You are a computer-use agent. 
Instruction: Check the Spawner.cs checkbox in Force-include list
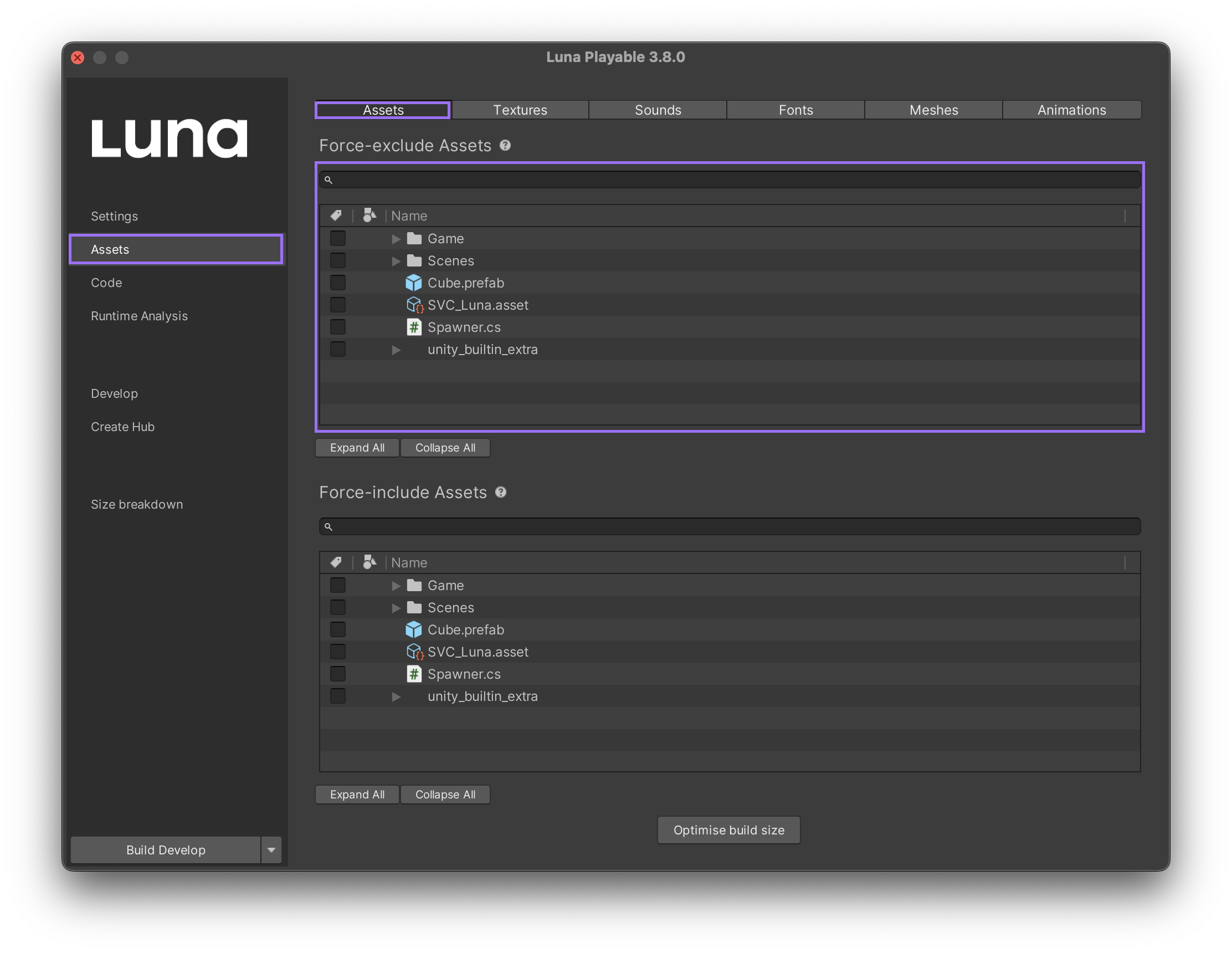(x=338, y=674)
